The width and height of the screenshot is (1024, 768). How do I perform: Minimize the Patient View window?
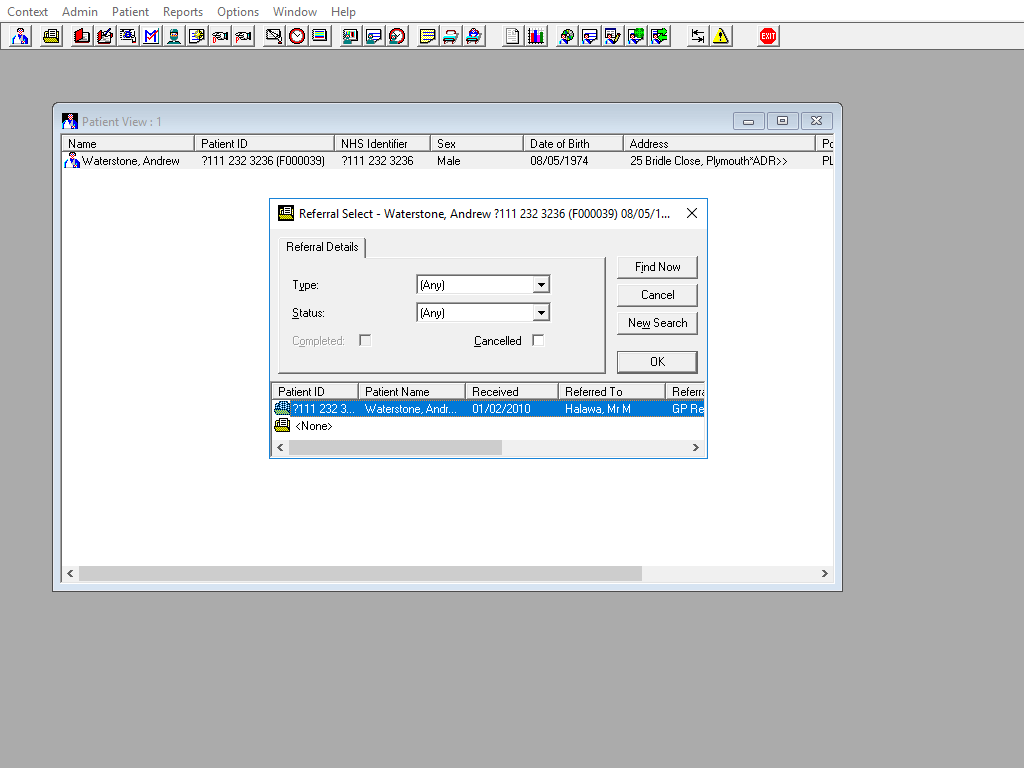[748, 121]
